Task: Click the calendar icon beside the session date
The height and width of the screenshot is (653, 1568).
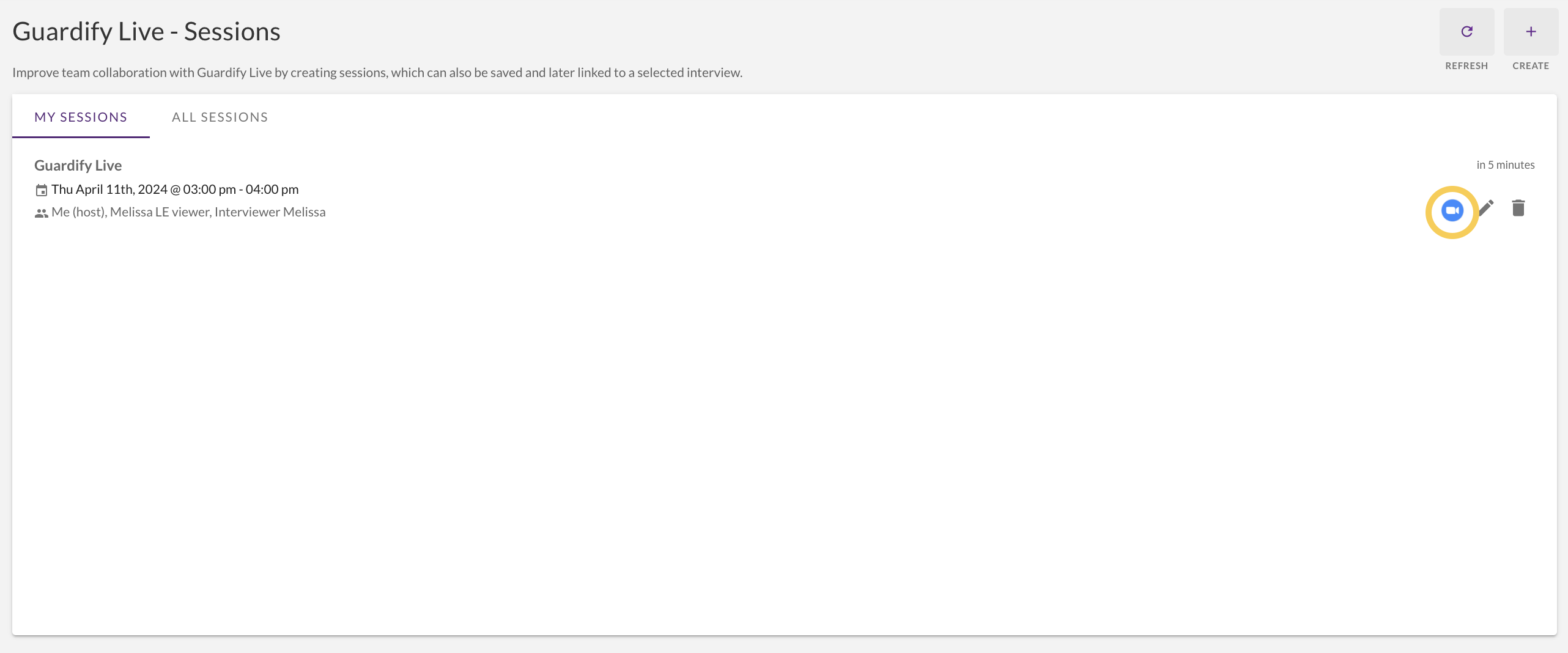Action: [x=41, y=190]
